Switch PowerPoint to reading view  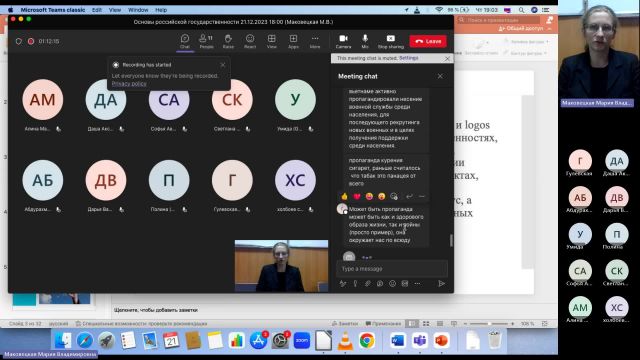tap(440, 324)
